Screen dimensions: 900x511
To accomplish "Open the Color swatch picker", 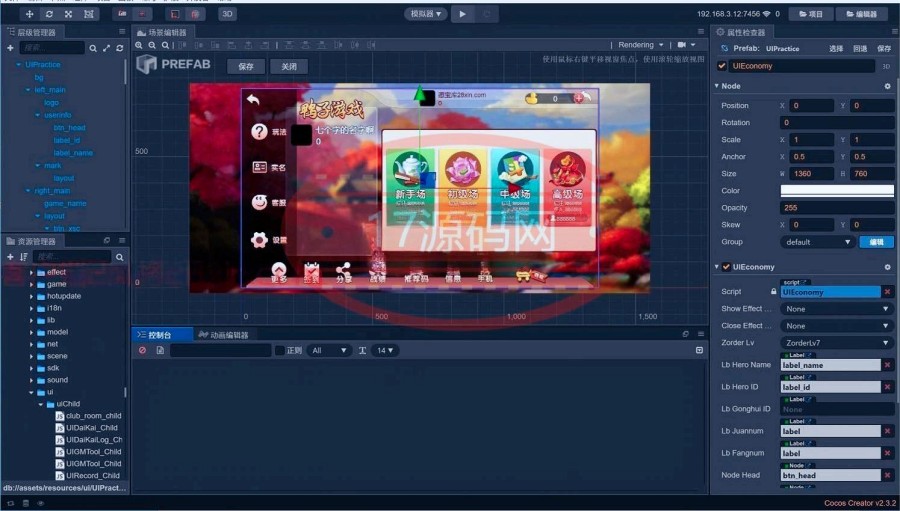I will (x=837, y=191).
